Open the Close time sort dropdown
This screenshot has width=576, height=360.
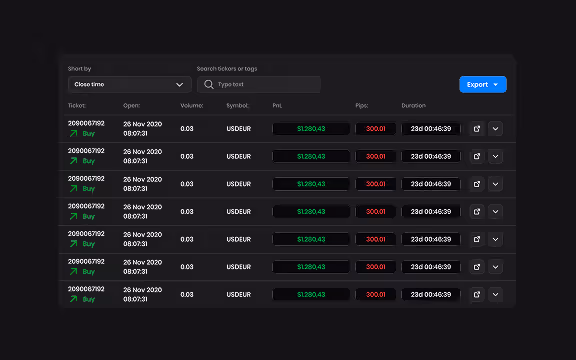tap(130, 84)
